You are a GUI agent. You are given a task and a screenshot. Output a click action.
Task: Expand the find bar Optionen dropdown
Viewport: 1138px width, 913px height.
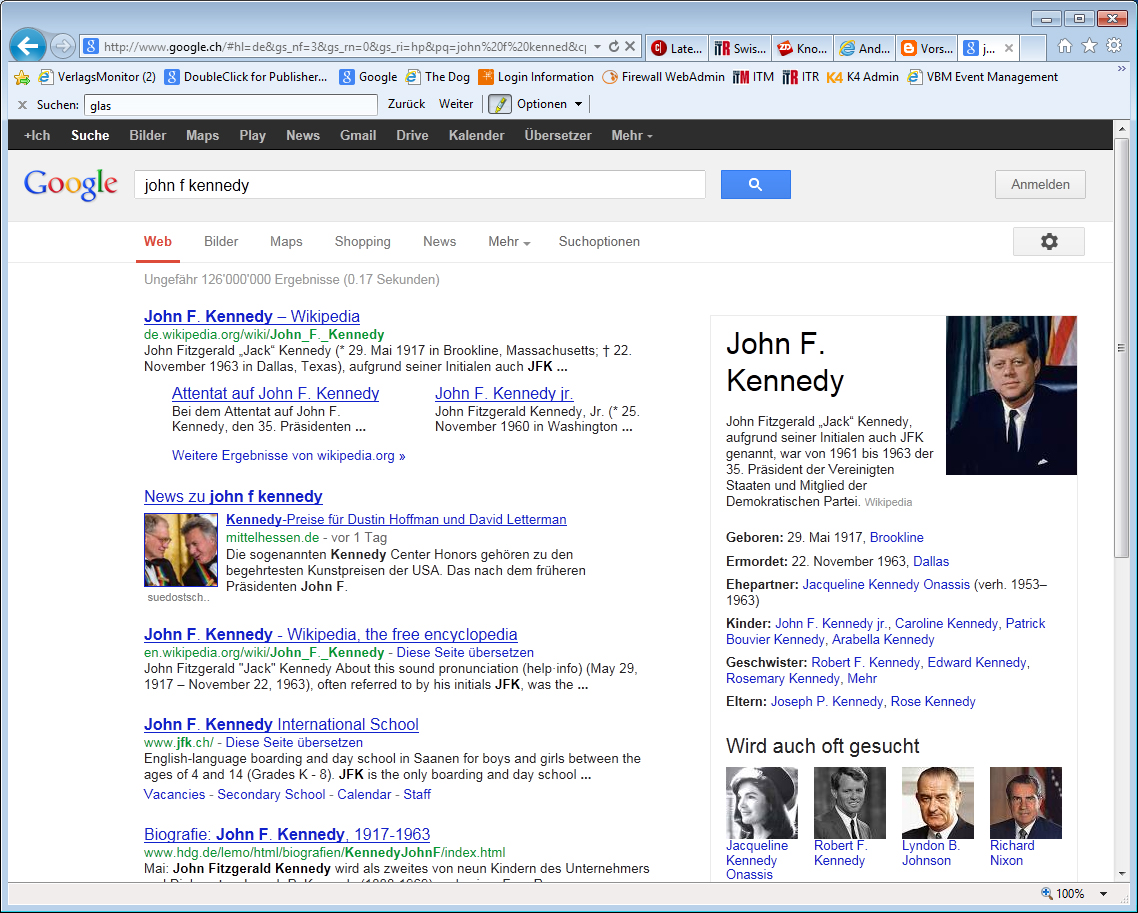578,105
